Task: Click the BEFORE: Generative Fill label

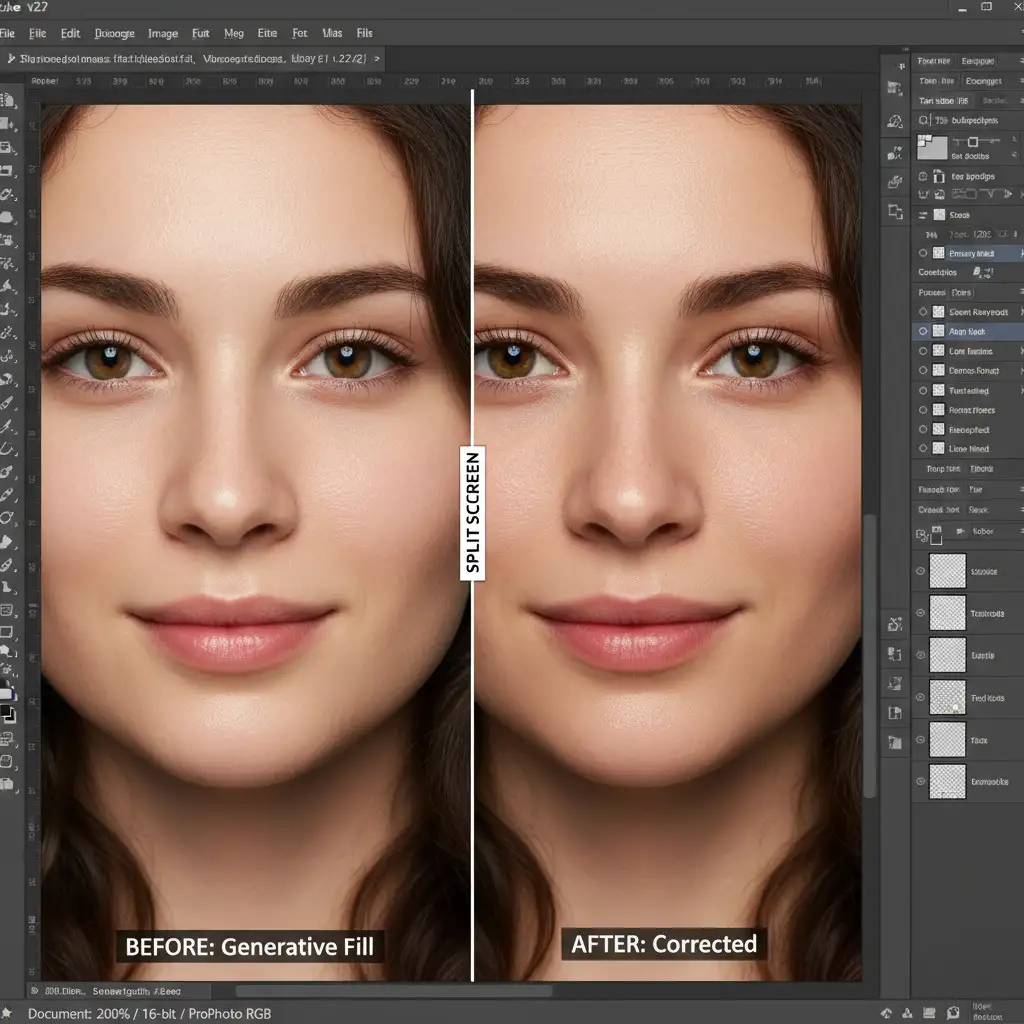Action: (249, 945)
